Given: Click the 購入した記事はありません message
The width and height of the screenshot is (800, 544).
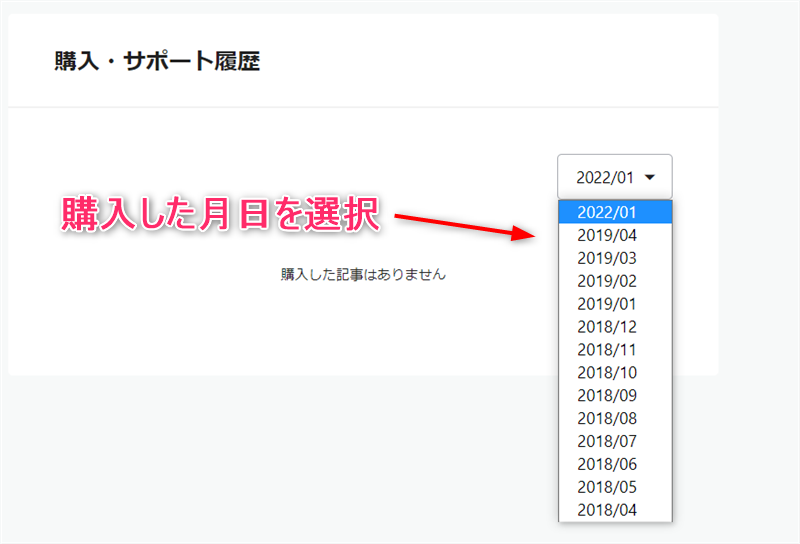Looking at the screenshot, I should (363, 275).
